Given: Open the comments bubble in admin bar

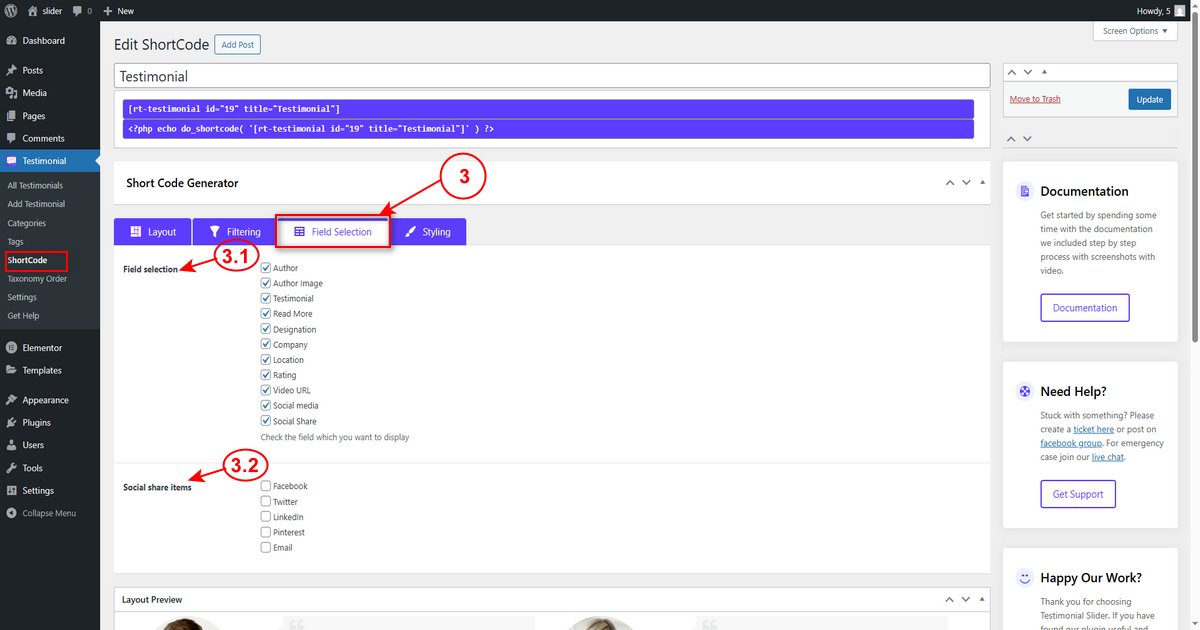Looking at the screenshot, I should point(77,11).
